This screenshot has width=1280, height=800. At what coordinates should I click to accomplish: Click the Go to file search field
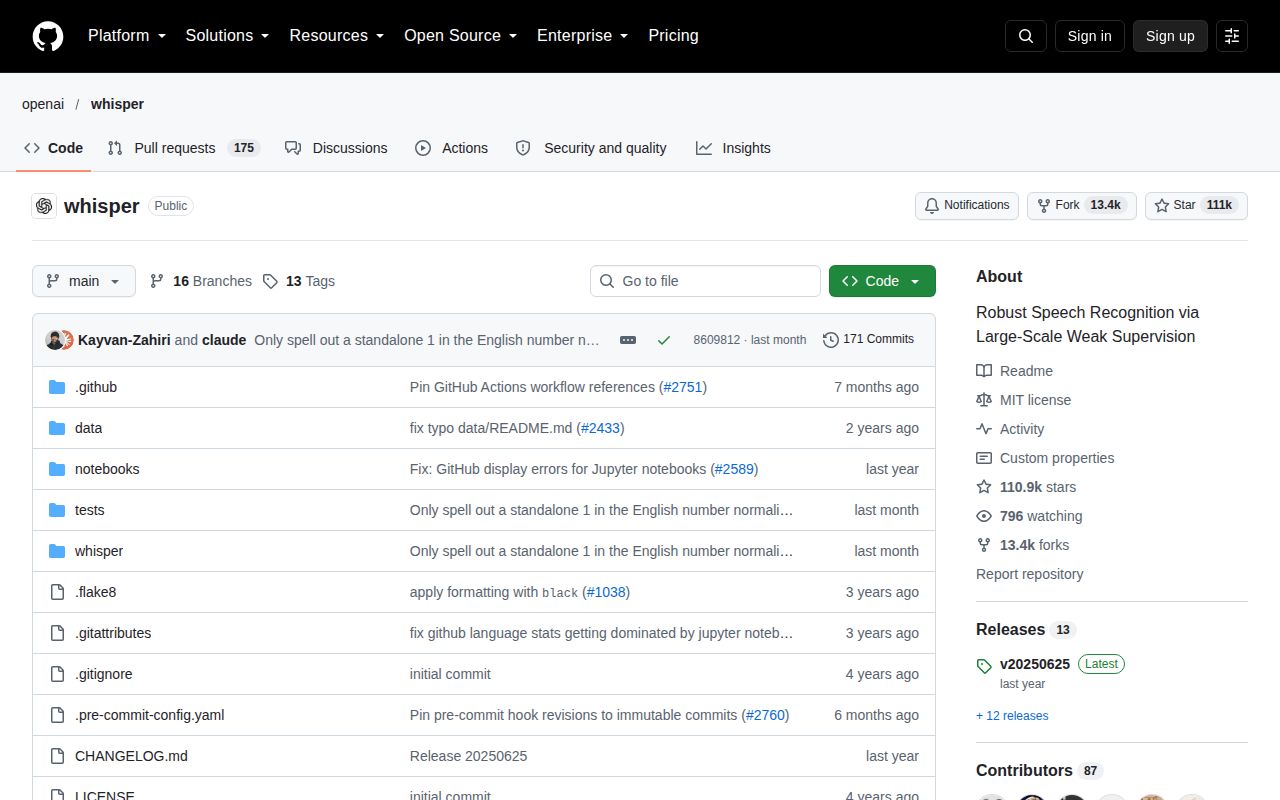pyautogui.click(x=705, y=281)
